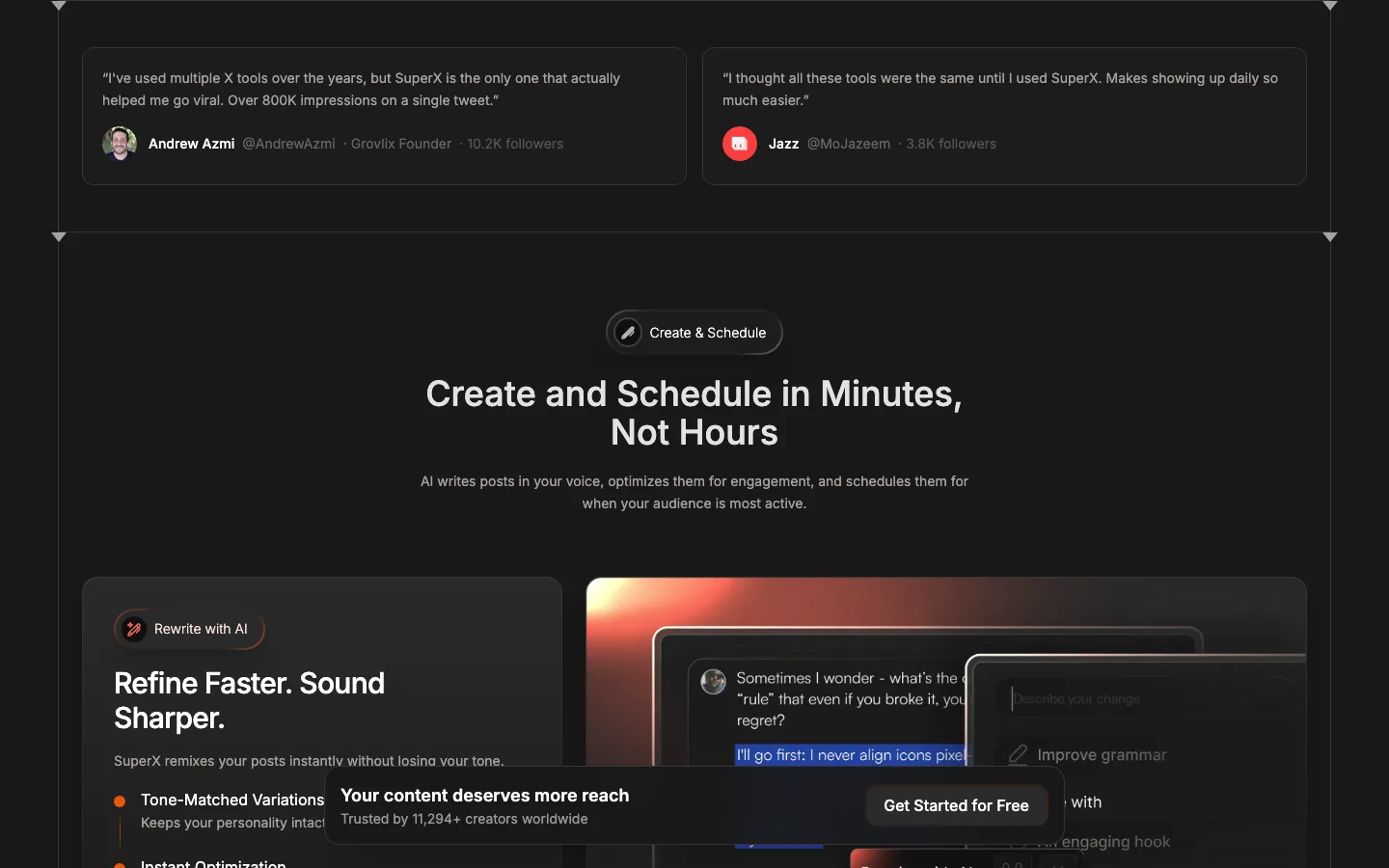Click the Rewrite with AI wand icon

click(134, 629)
